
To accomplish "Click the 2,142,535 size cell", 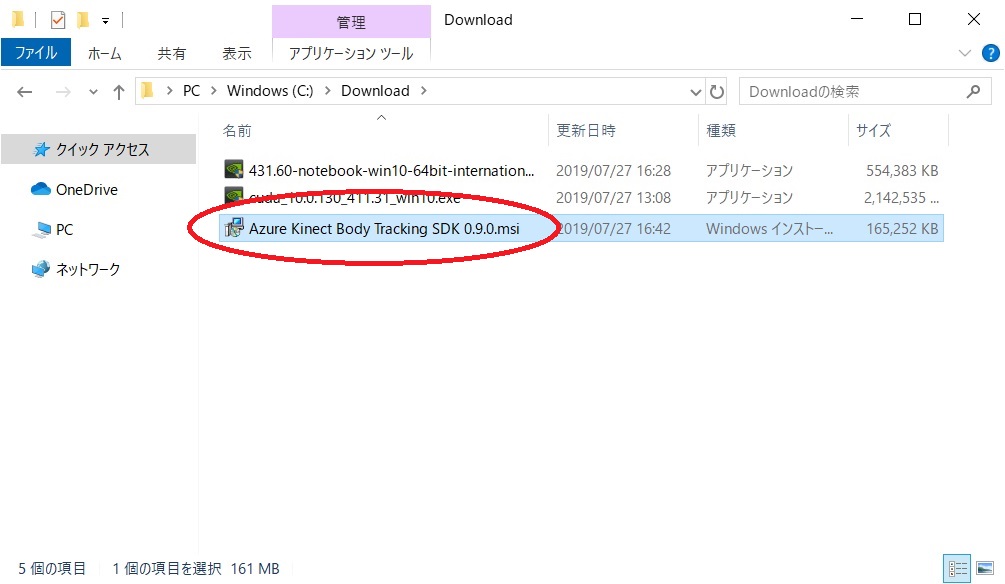I will pos(901,197).
